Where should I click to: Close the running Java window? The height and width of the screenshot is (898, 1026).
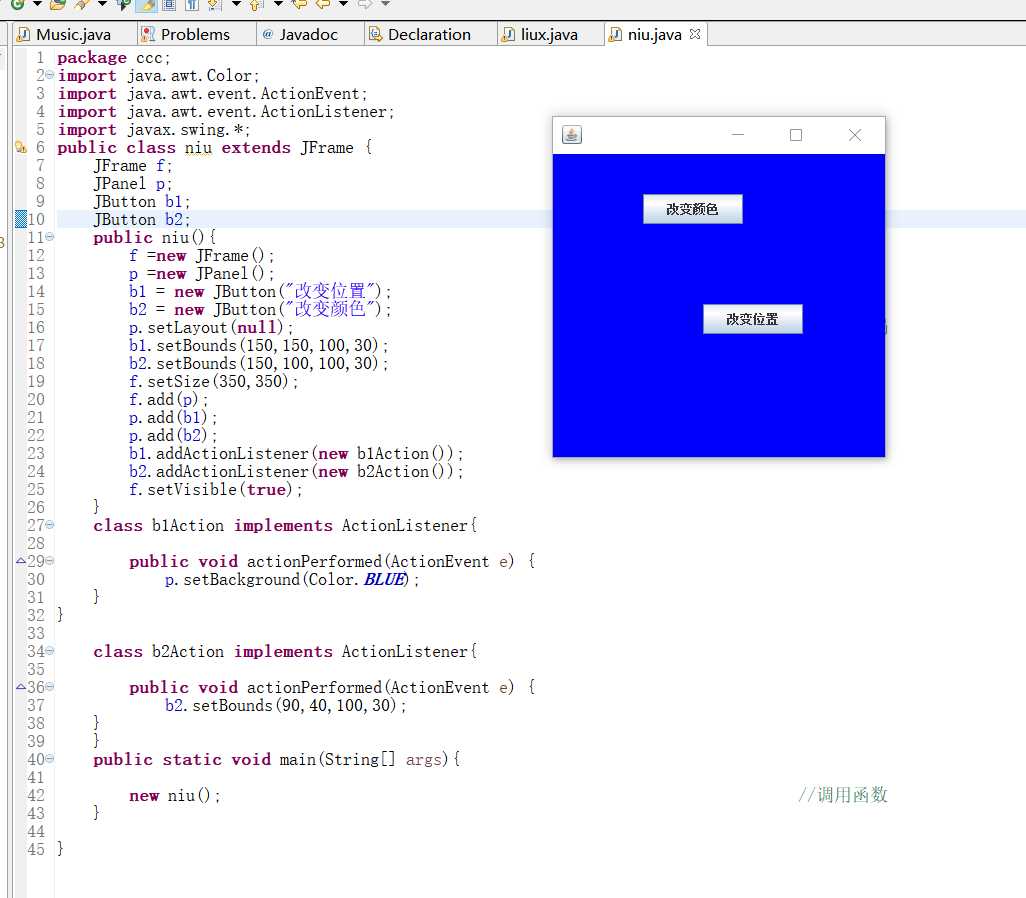click(855, 135)
